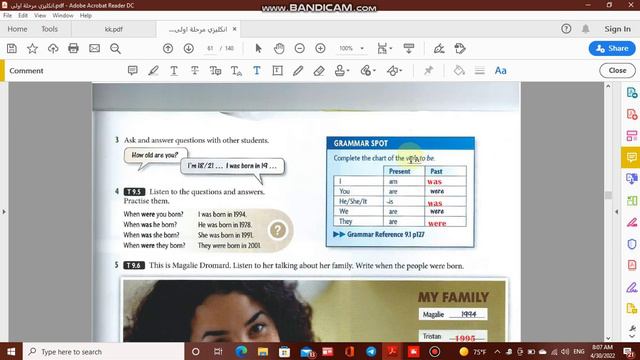Open the fit page options dropdown

(384, 49)
